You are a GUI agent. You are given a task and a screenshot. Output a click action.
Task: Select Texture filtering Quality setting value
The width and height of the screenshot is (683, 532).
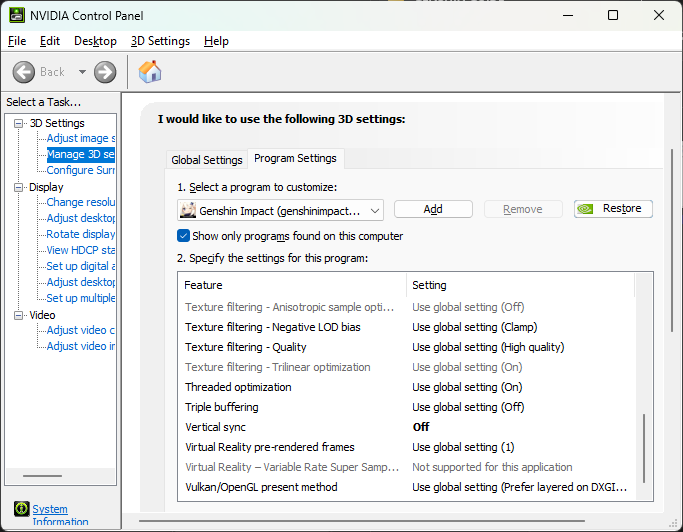click(x=488, y=347)
